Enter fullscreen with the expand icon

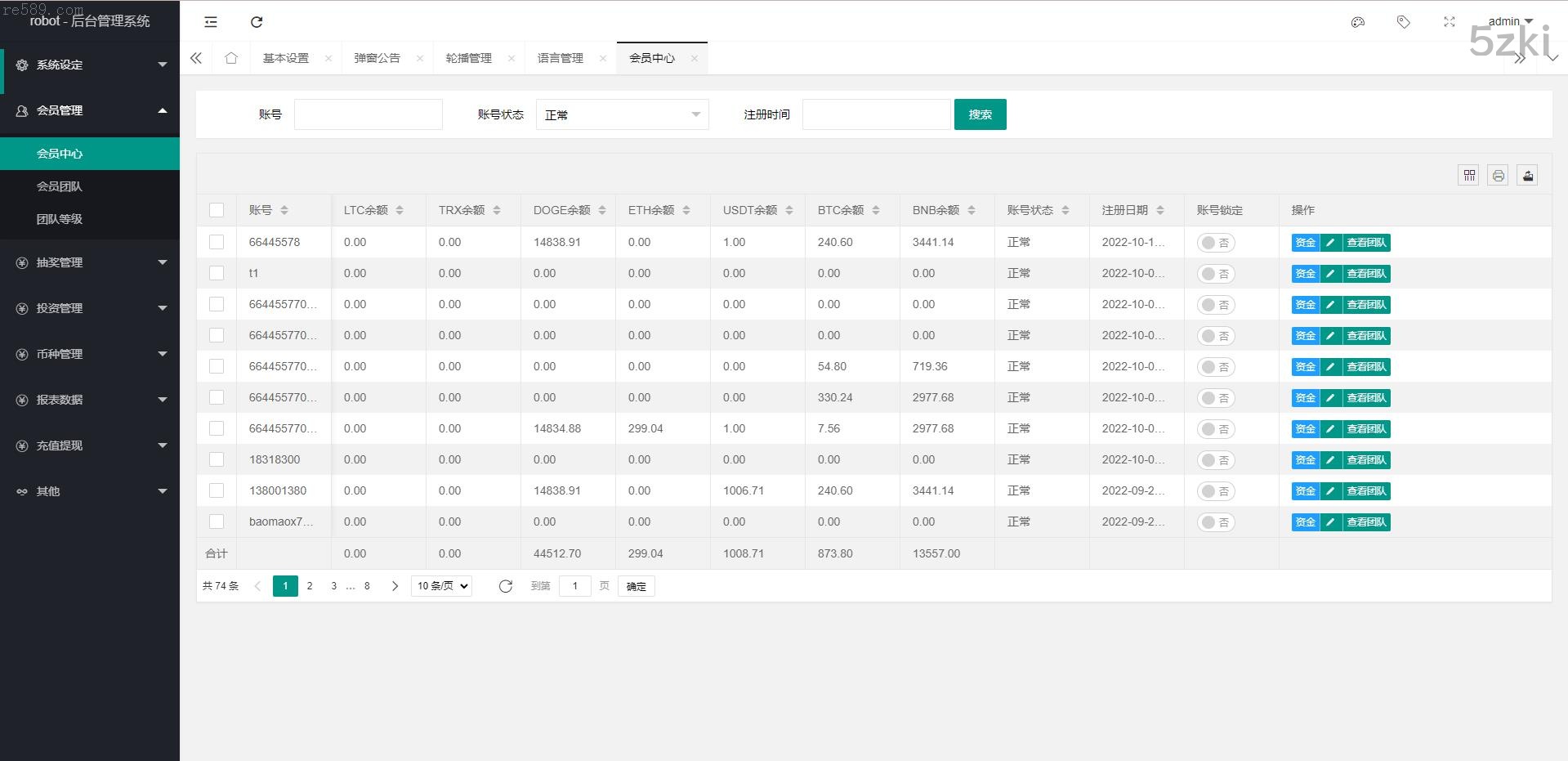point(1449,22)
